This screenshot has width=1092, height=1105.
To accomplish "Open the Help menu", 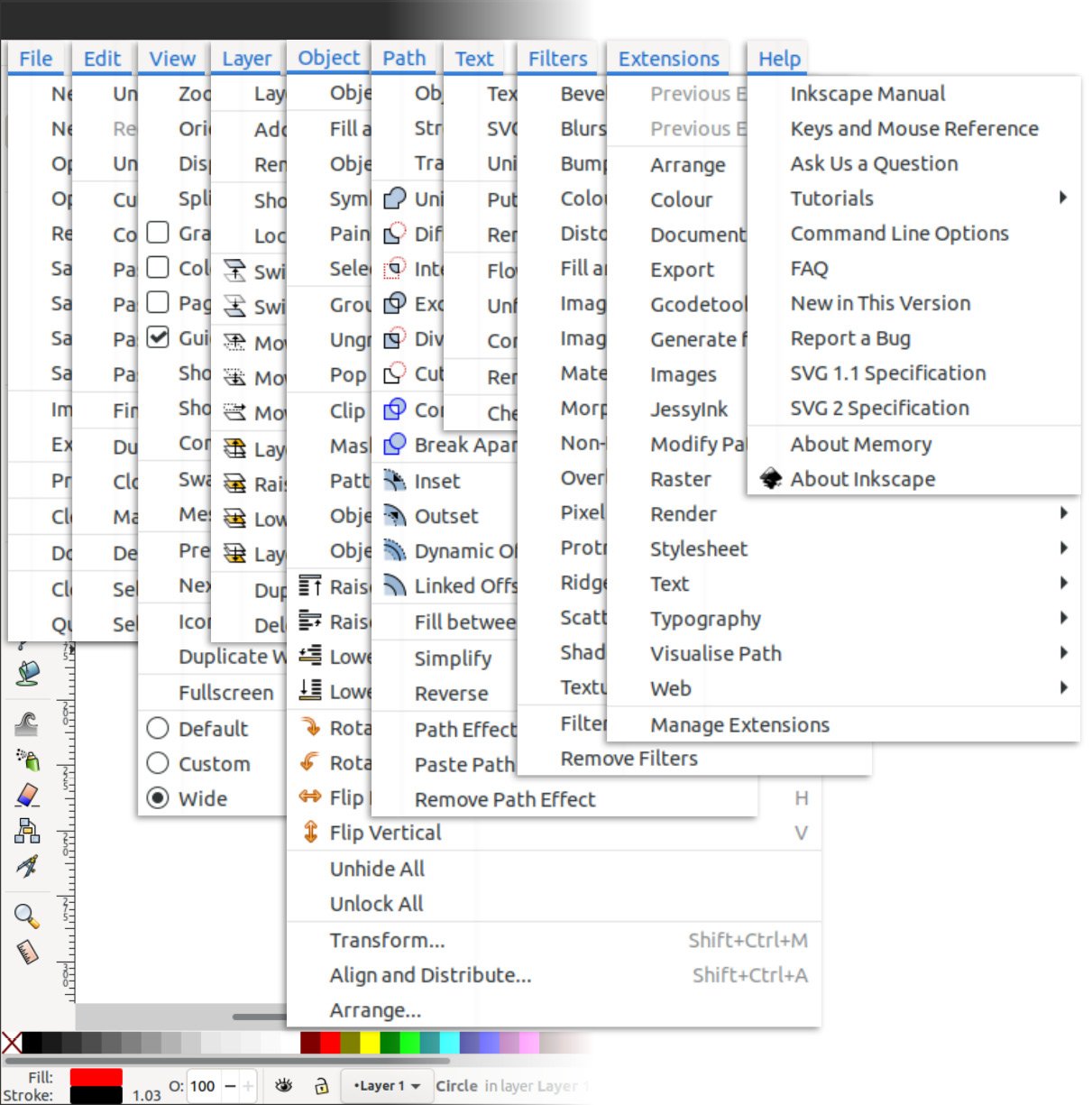I will pyautogui.click(x=779, y=59).
